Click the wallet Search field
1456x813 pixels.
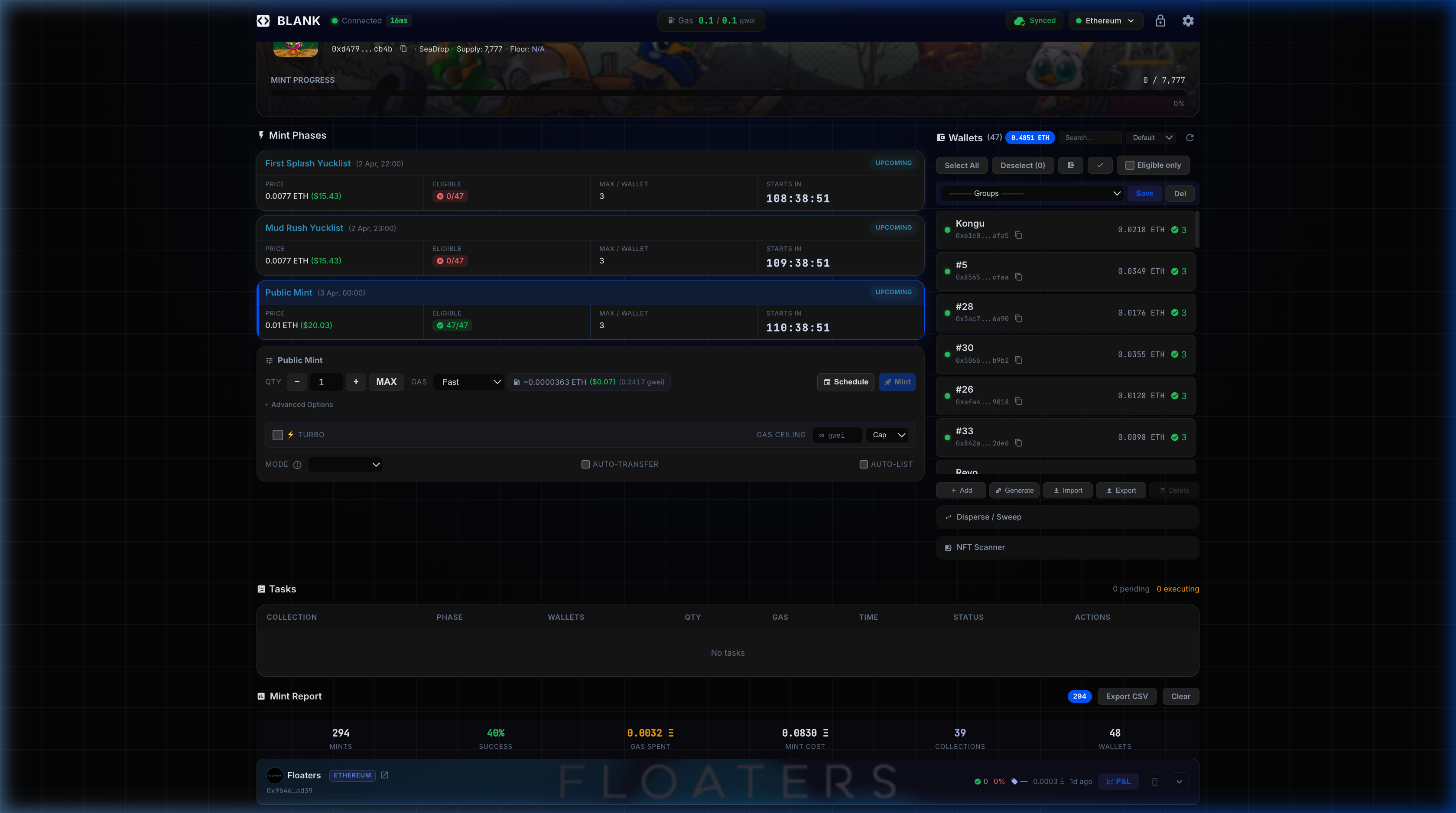click(x=1090, y=138)
